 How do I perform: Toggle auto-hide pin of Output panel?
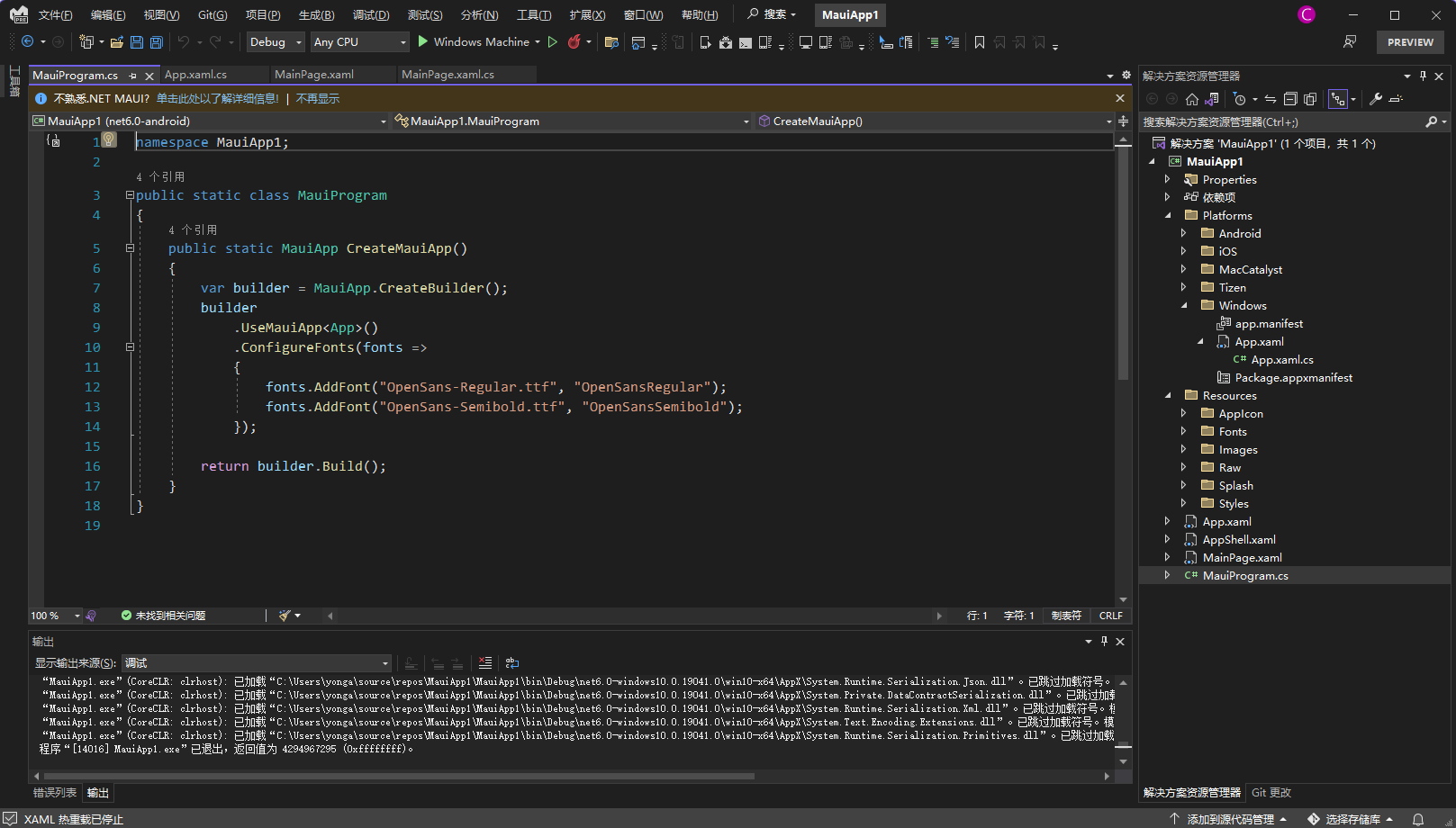point(1104,641)
